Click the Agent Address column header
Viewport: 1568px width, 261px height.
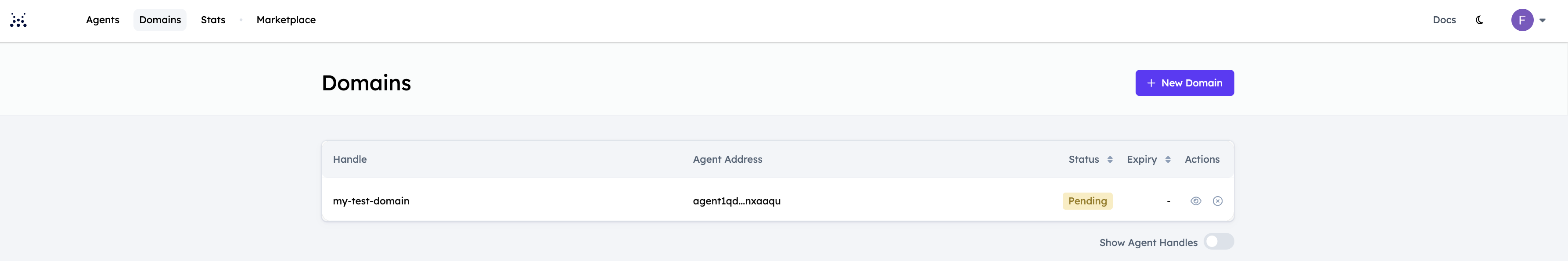(x=727, y=159)
